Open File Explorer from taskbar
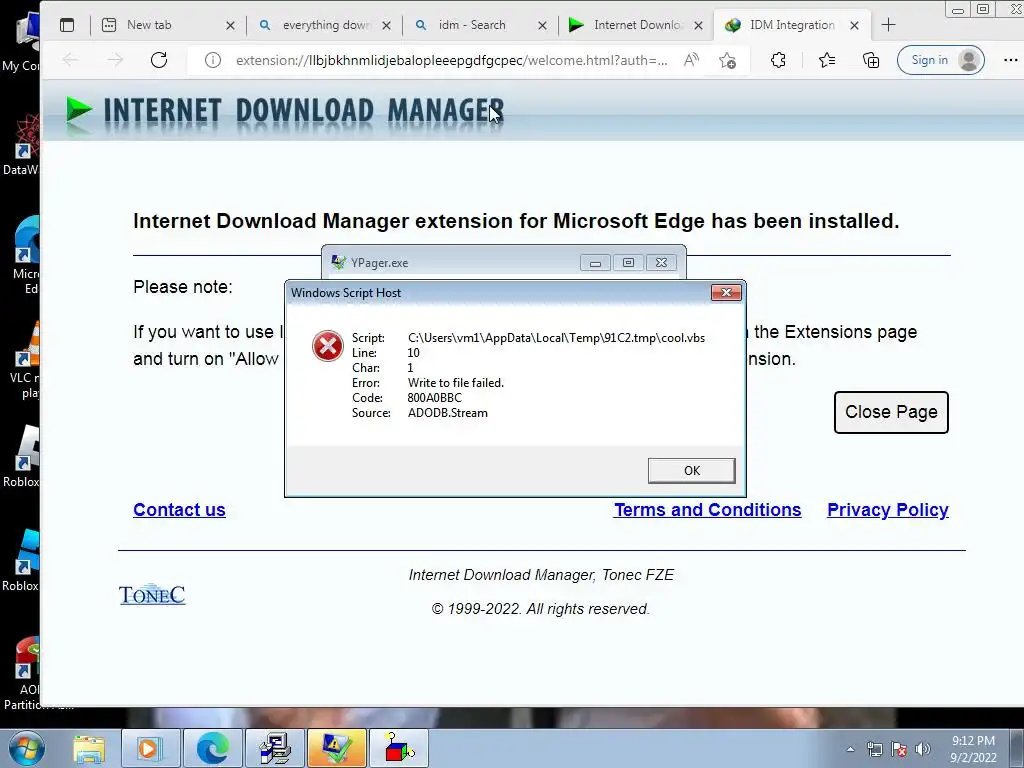1024x768 pixels. click(89, 748)
